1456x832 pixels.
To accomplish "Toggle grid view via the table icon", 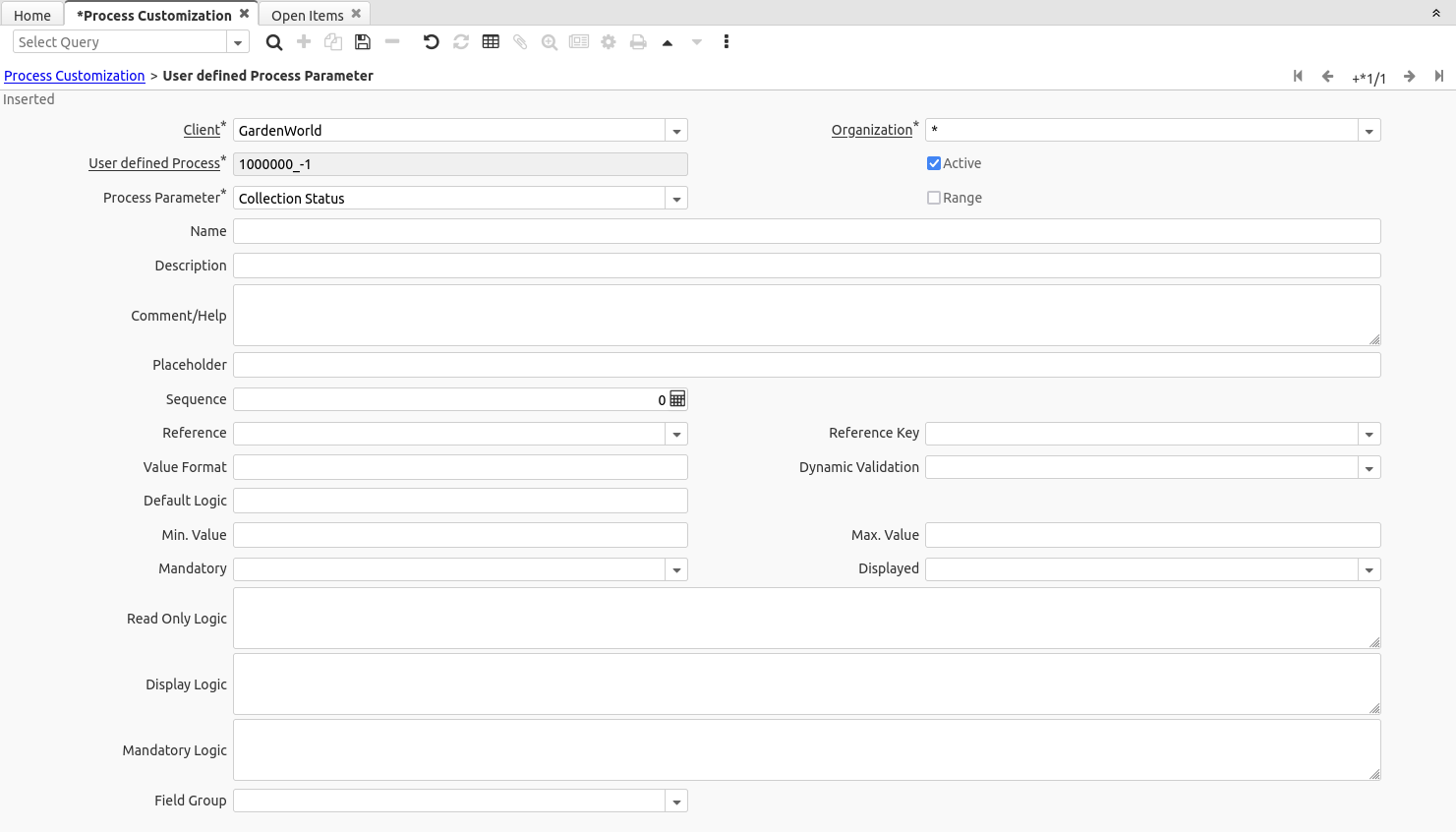I will pos(491,42).
